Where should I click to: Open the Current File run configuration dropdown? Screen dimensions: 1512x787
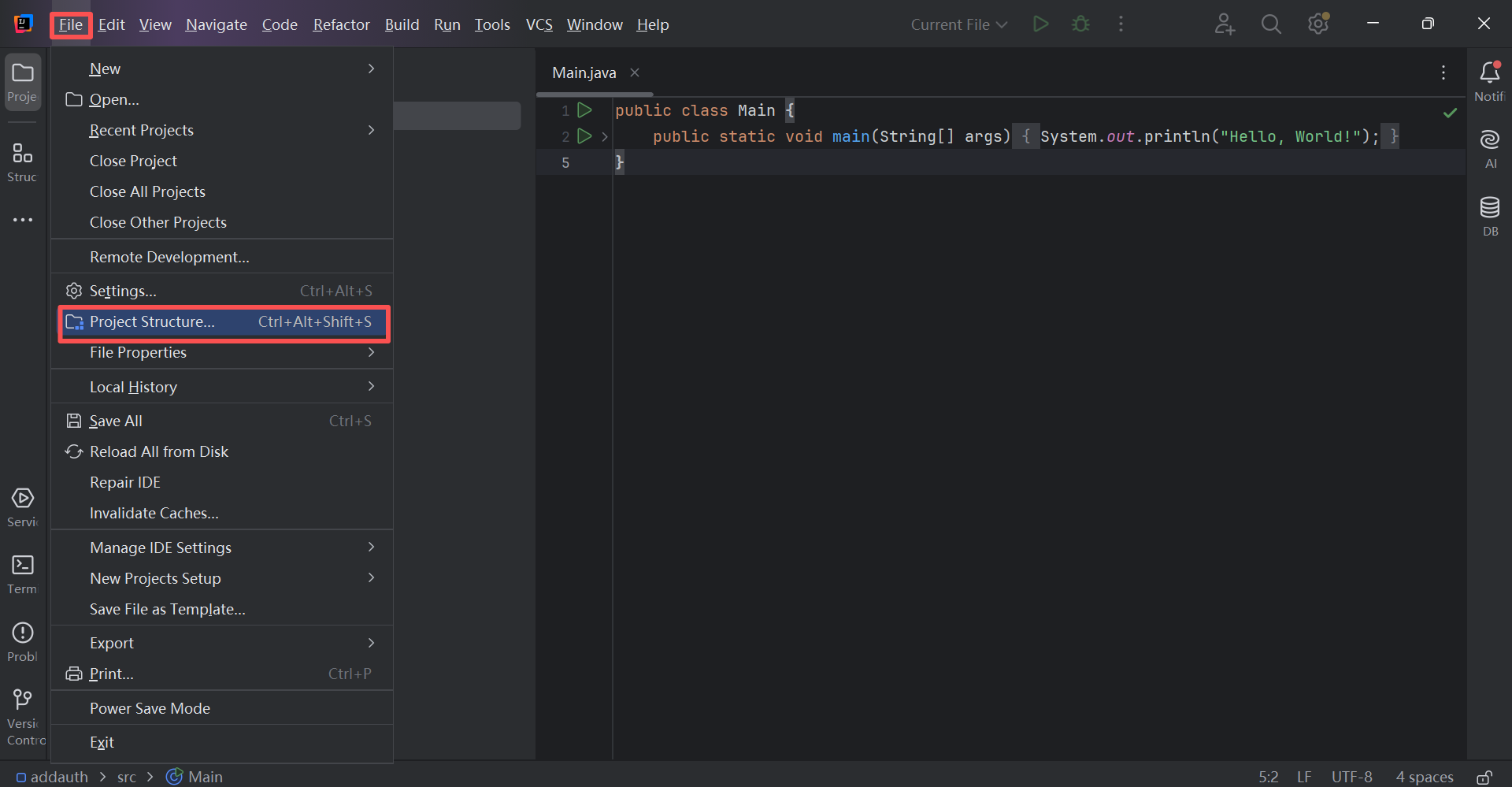[958, 24]
